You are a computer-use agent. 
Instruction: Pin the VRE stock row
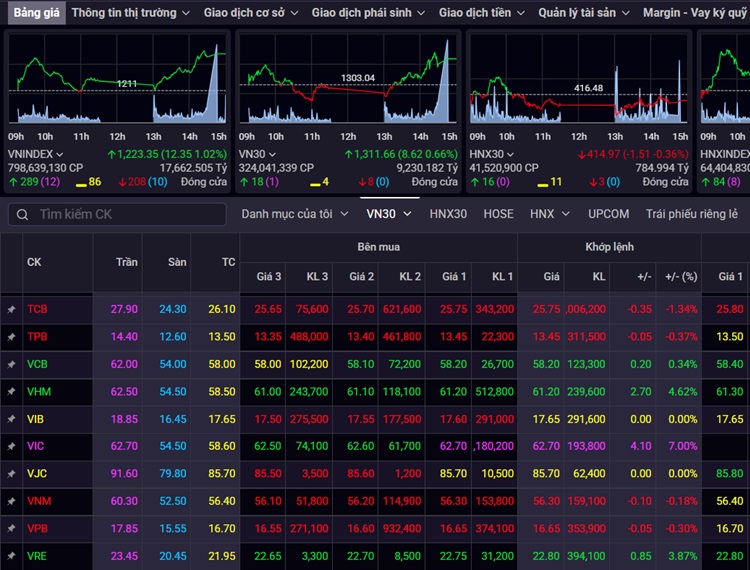pyautogui.click(x=11, y=556)
